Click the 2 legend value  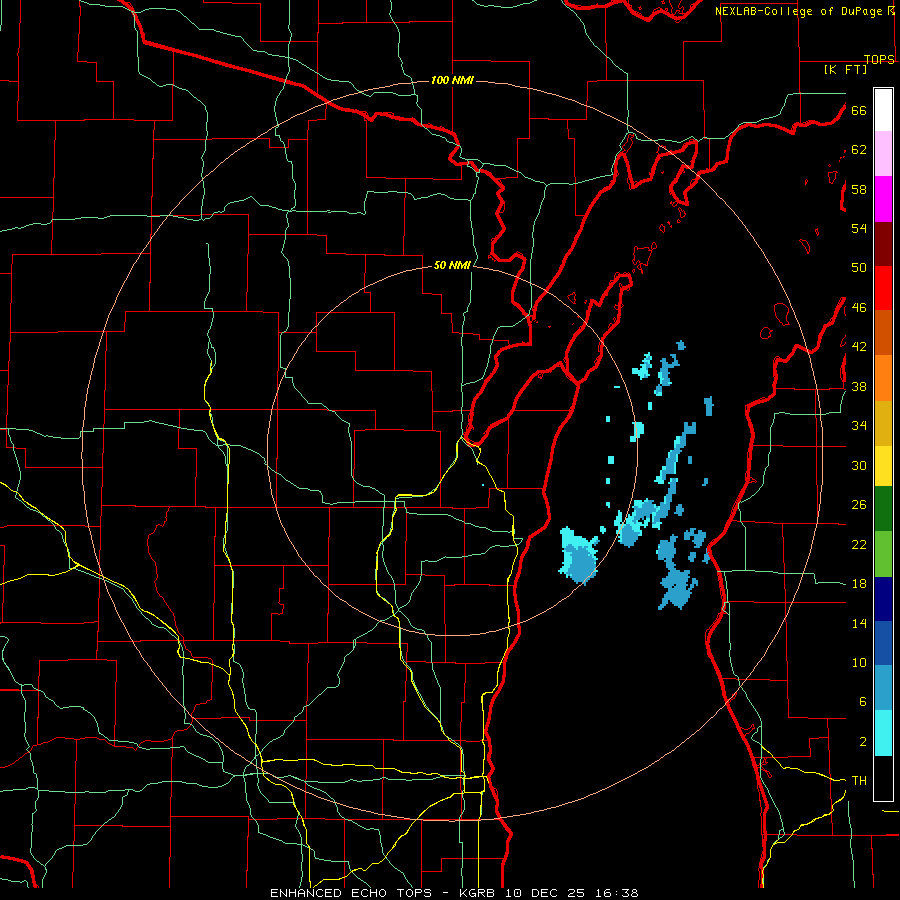[863, 742]
